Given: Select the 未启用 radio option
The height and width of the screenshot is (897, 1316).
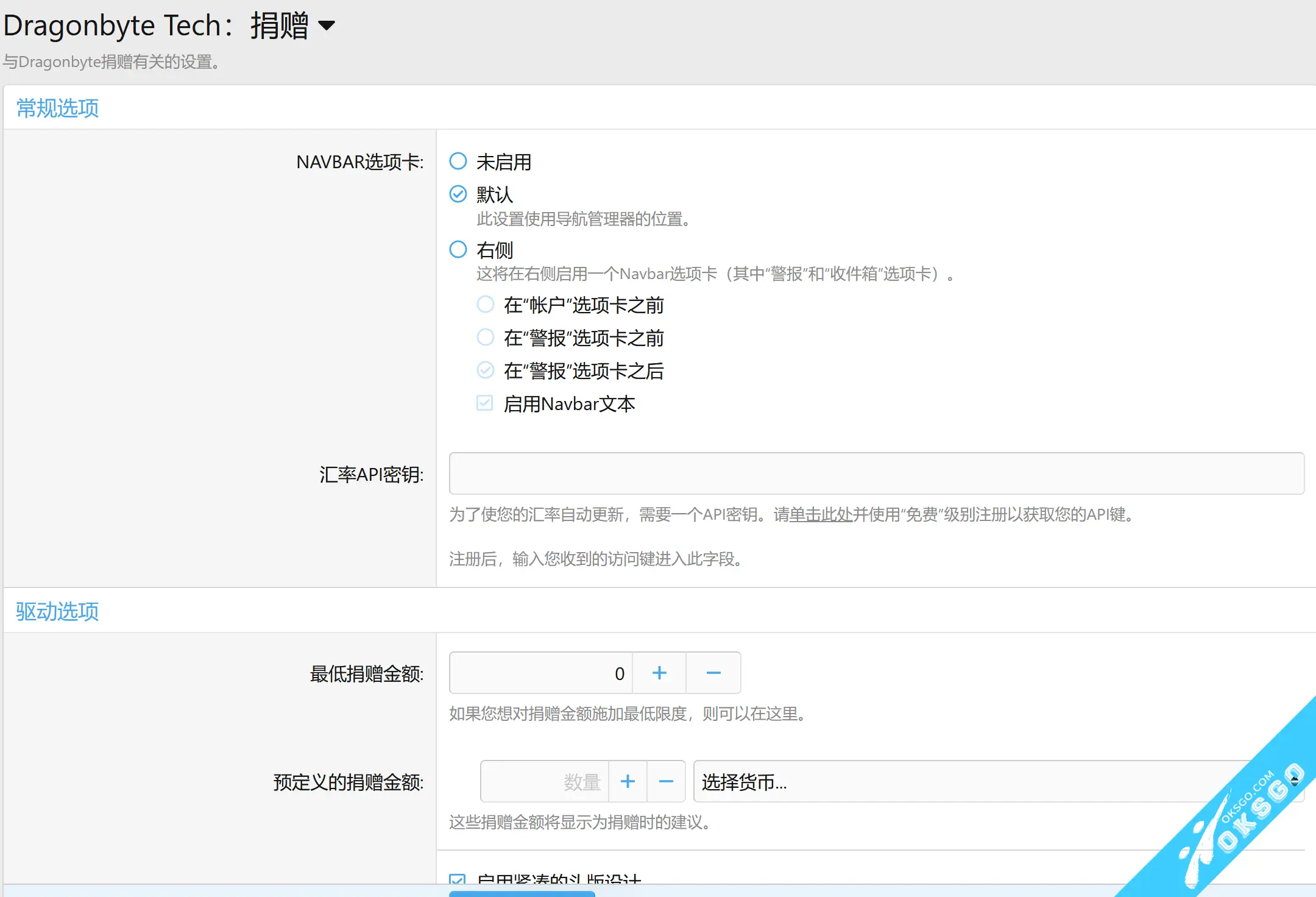Looking at the screenshot, I should [458, 161].
